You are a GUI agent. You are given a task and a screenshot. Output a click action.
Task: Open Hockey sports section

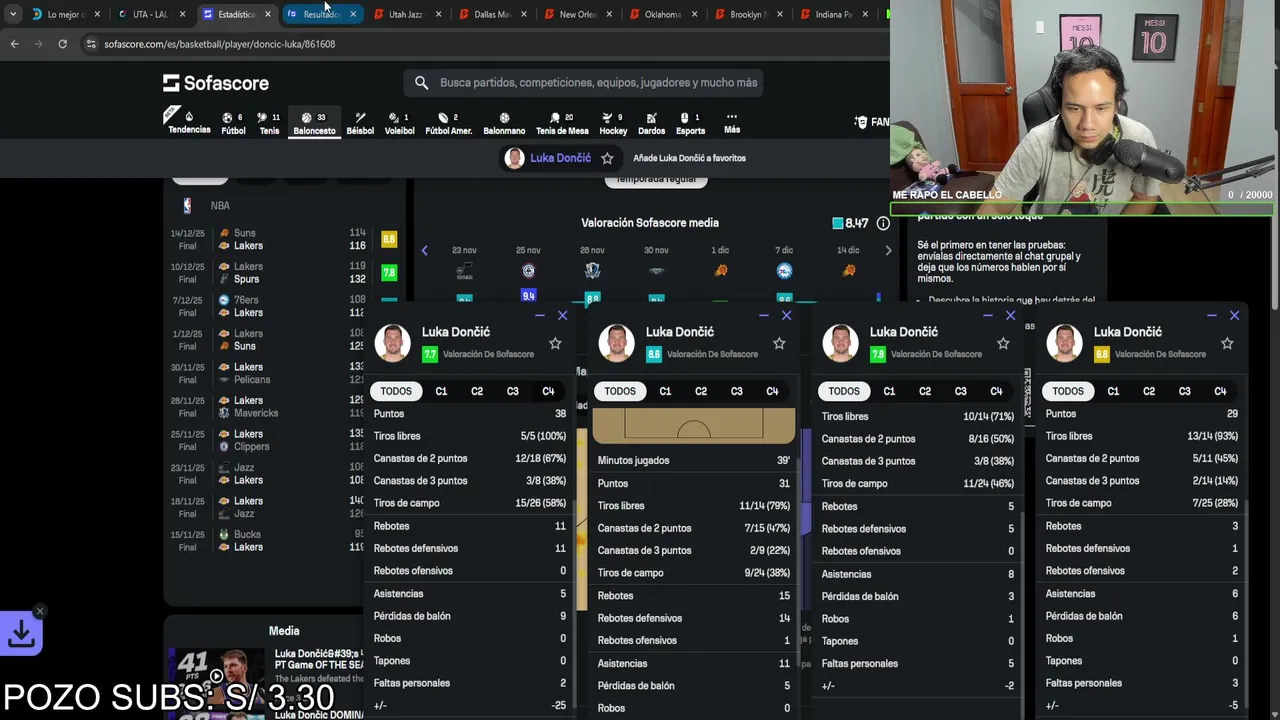tap(613, 122)
